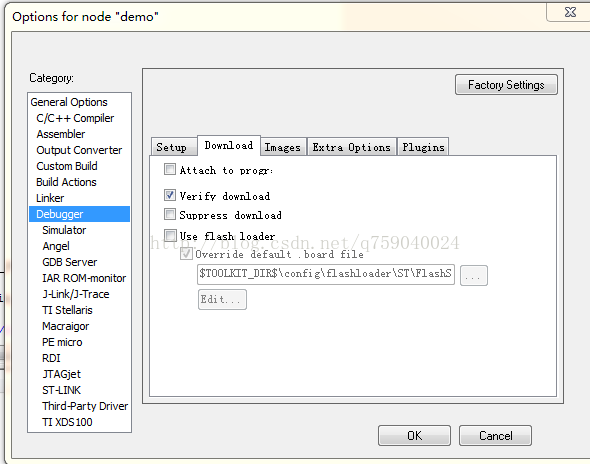
Task: Close the Options for node dialog
Action: [570, 12]
